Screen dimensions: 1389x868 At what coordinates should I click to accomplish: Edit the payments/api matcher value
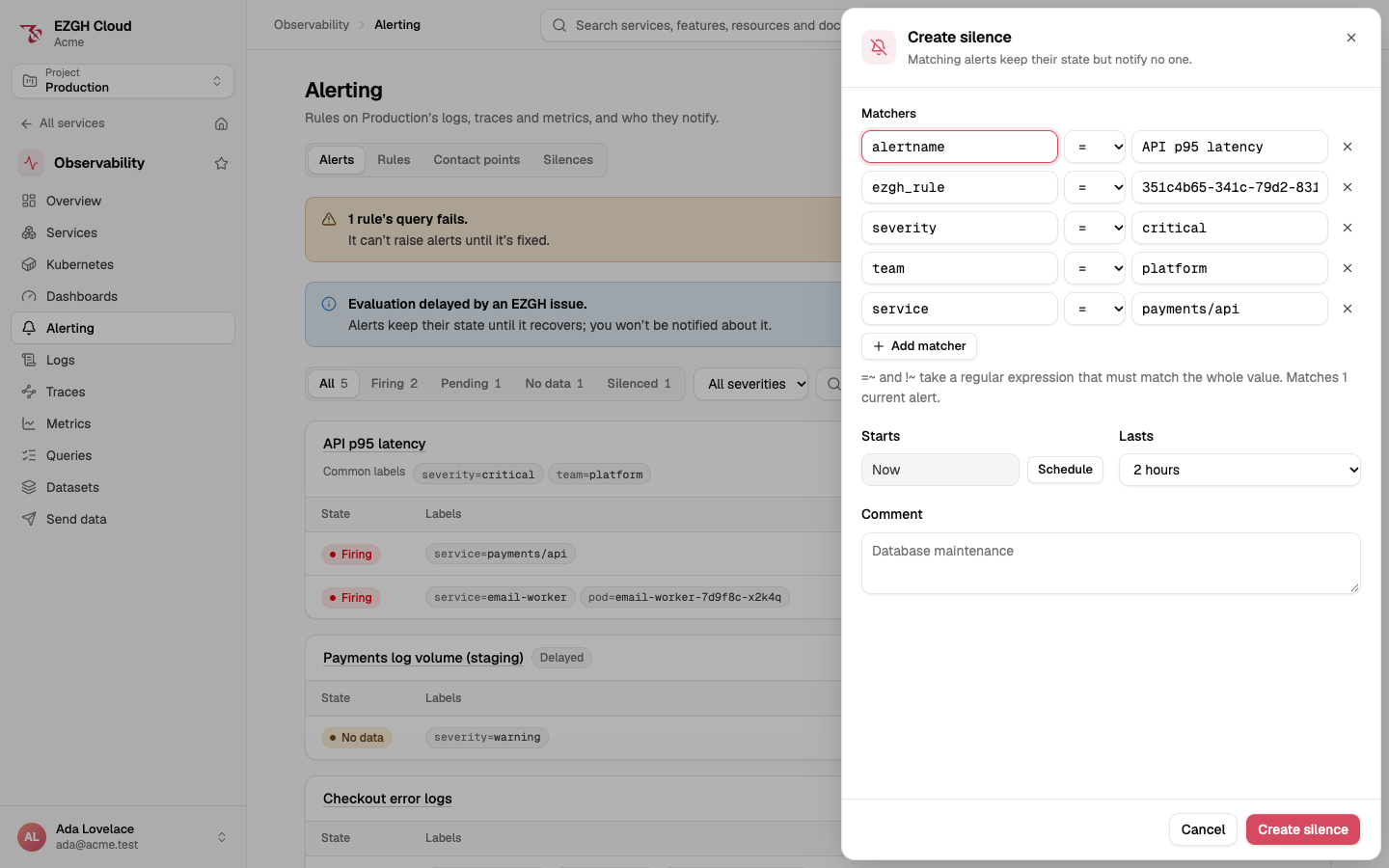click(1230, 309)
